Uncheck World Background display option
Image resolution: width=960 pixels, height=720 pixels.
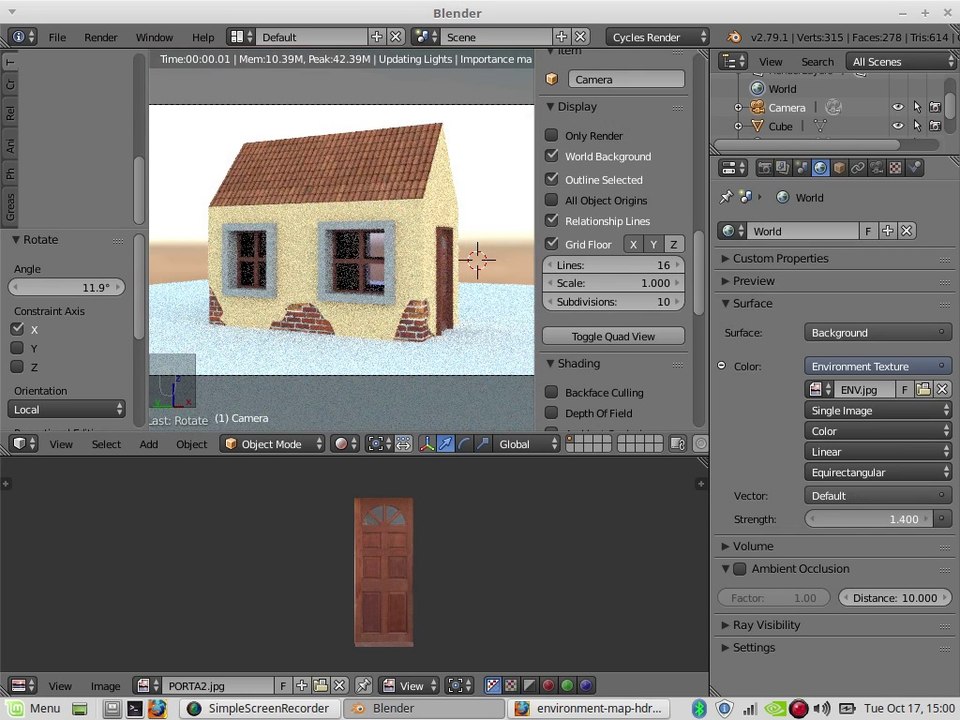552,156
